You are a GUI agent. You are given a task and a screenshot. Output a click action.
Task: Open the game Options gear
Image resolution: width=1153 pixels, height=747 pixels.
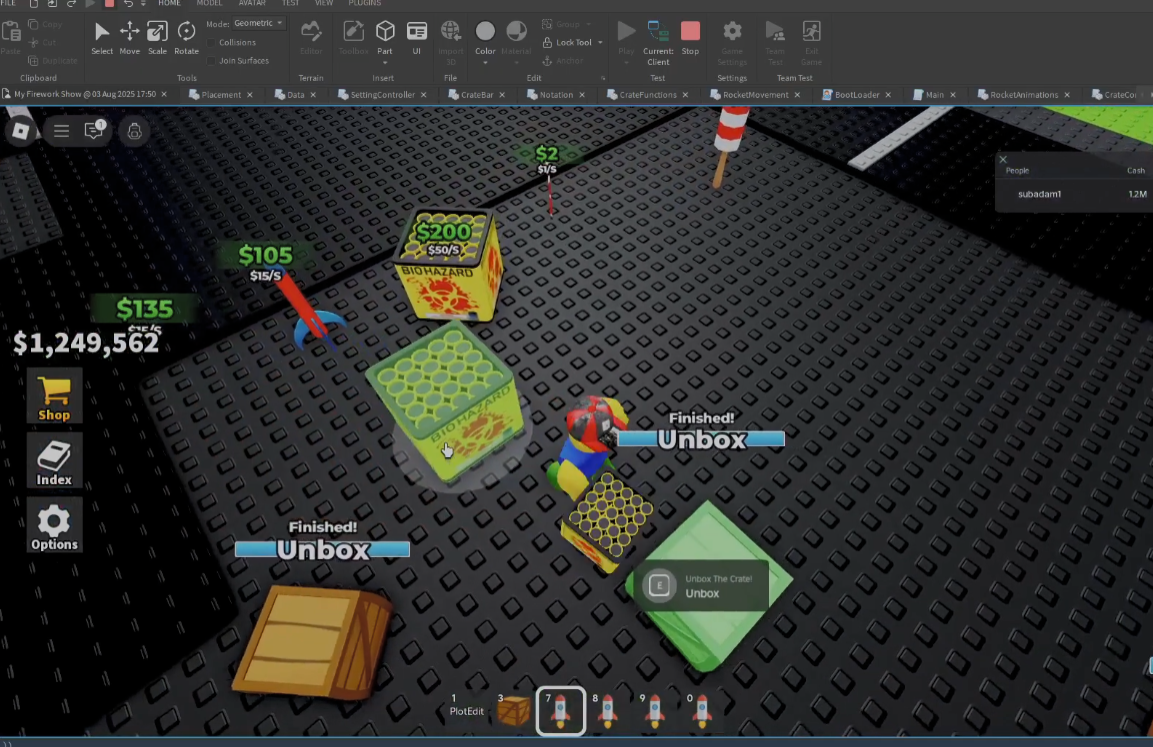54,526
